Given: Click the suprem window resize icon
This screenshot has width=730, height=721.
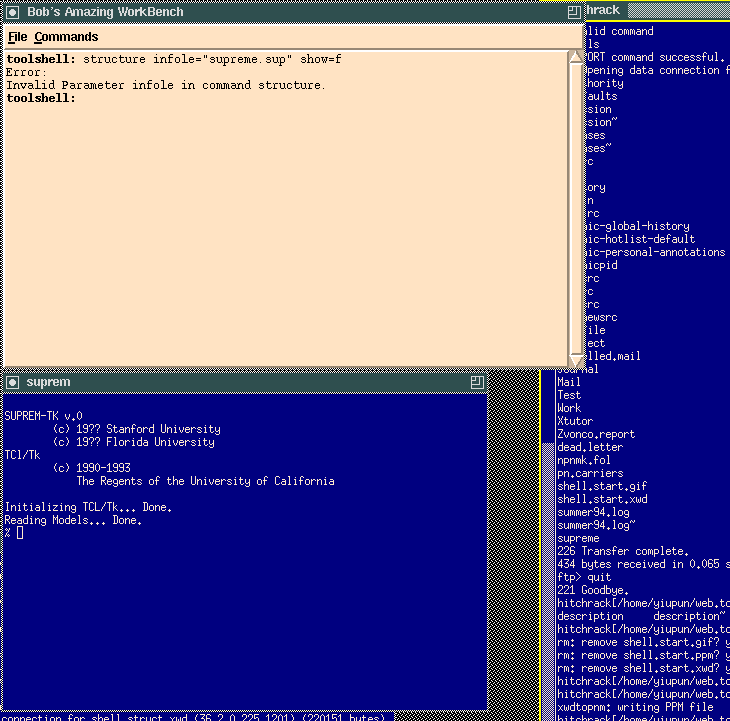Looking at the screenshot, I should (x=477, y=382).
